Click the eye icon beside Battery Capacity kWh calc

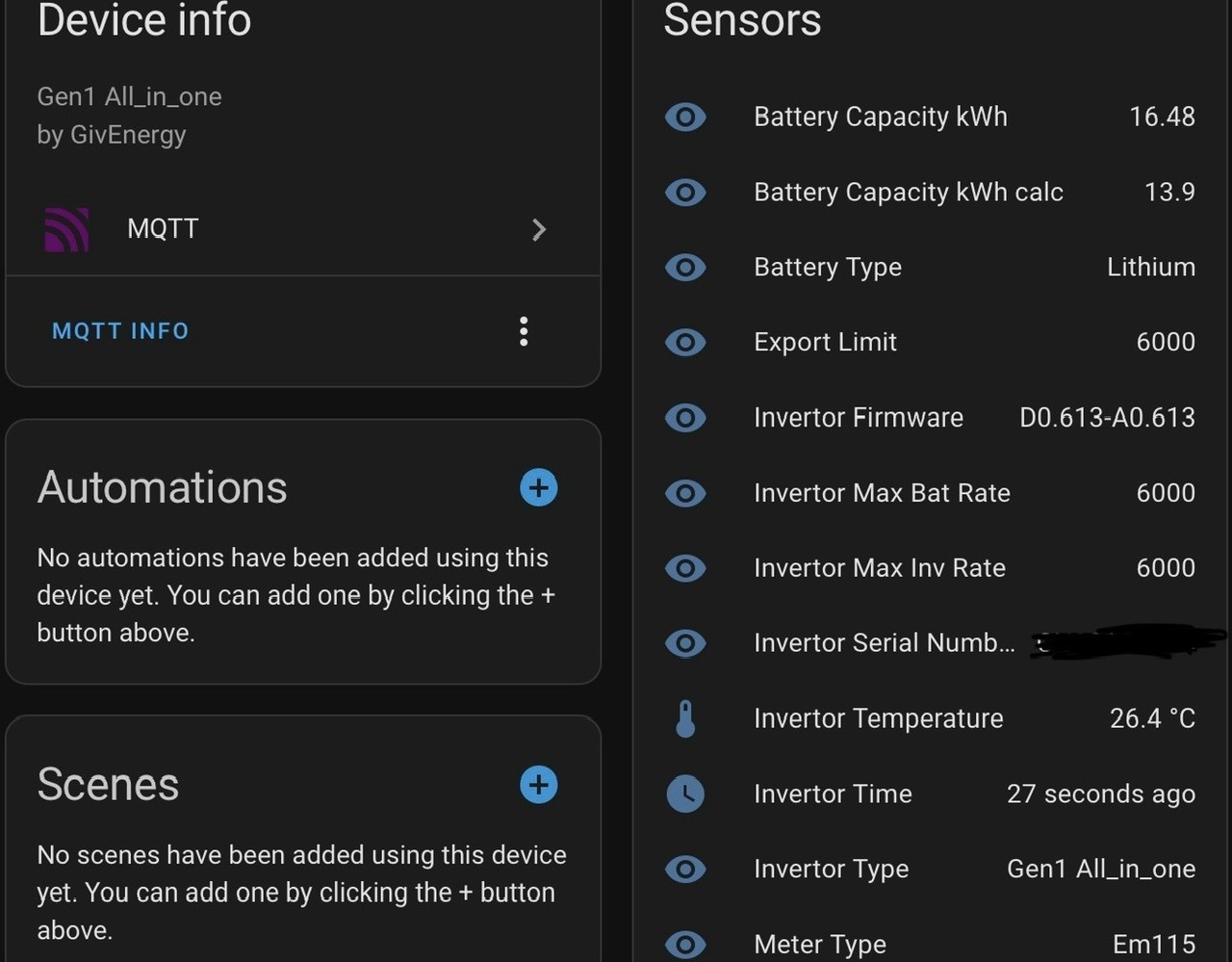685,193
